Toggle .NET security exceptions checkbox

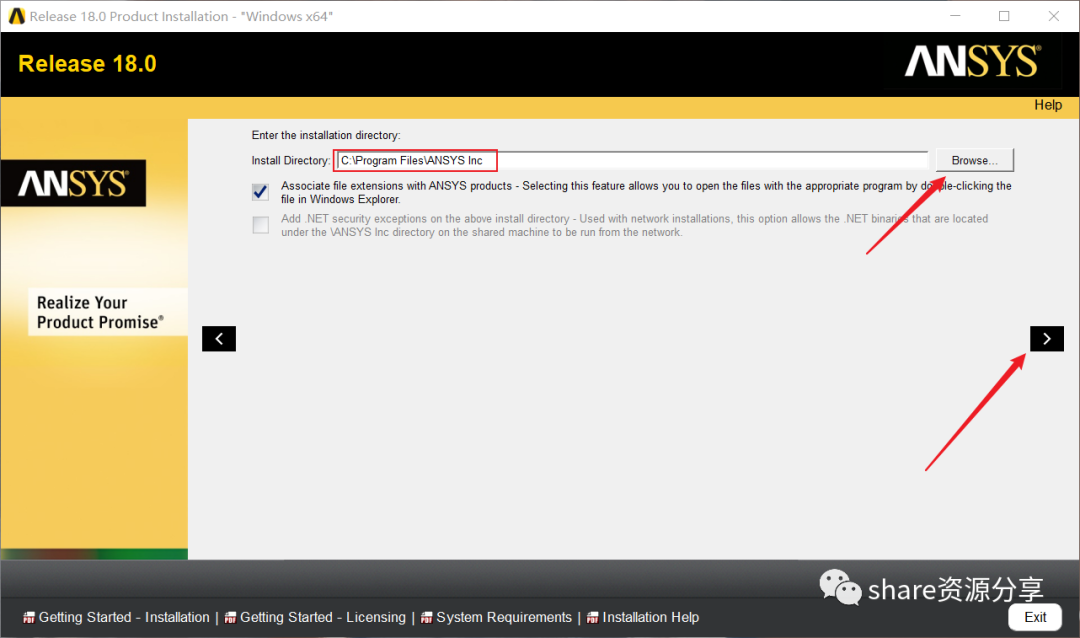coord(260,225)
